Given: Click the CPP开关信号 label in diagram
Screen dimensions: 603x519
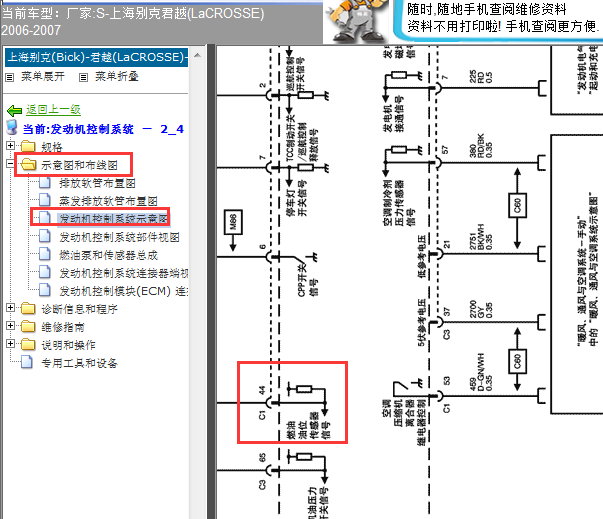Looking at the screenshot, I should (x=308, y=279).
